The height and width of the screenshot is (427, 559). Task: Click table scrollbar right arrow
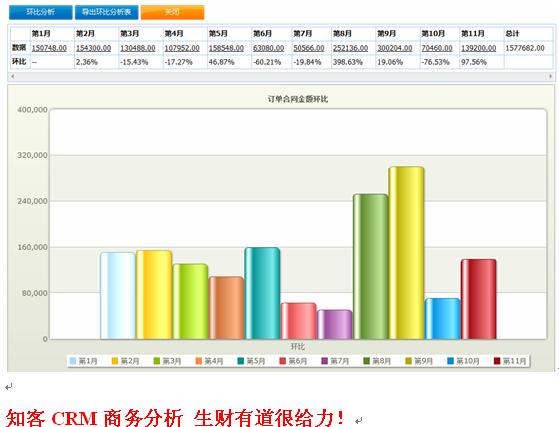click(550, 76)
